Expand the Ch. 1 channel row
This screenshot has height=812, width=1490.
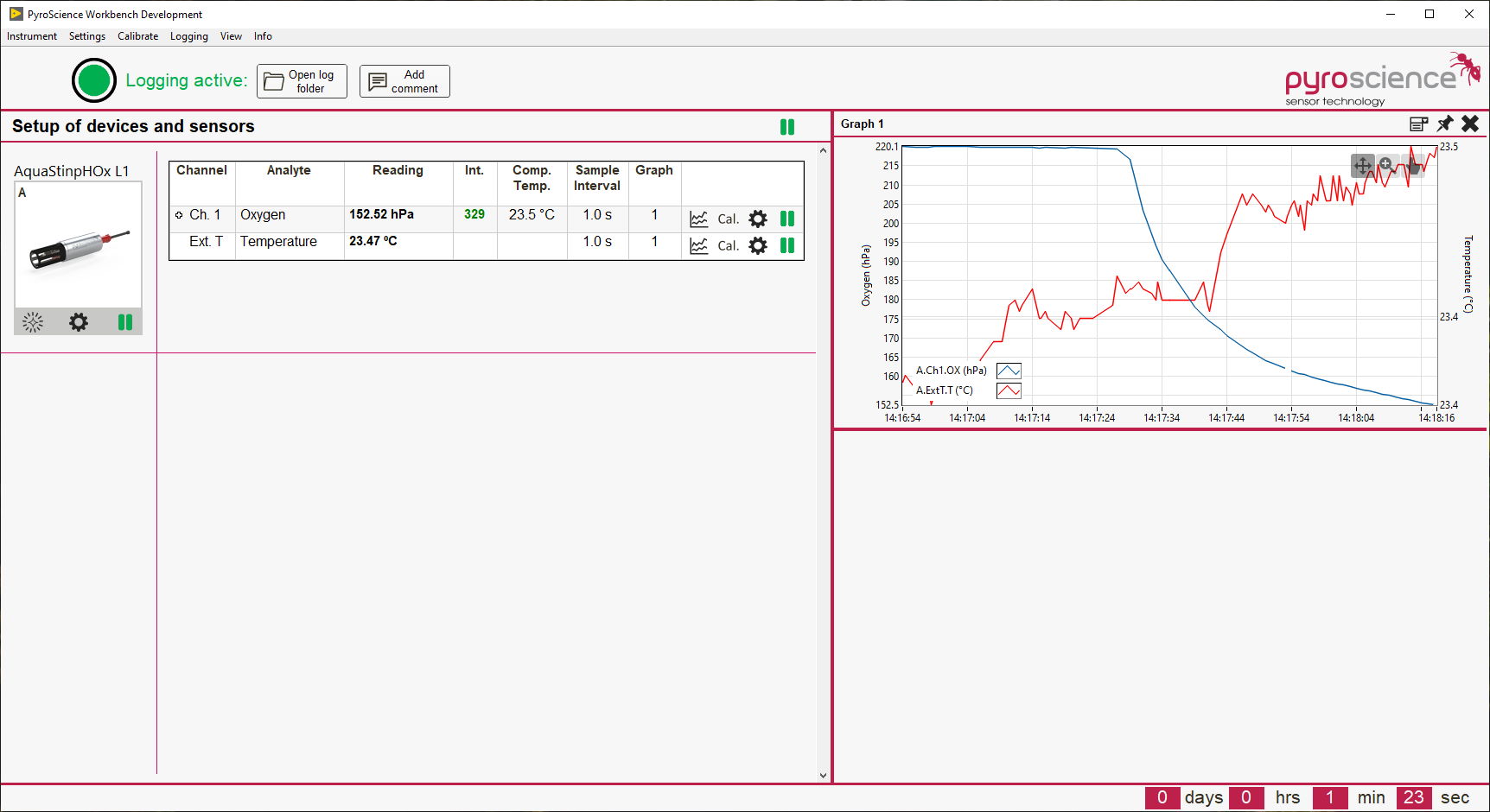[179, 215]
